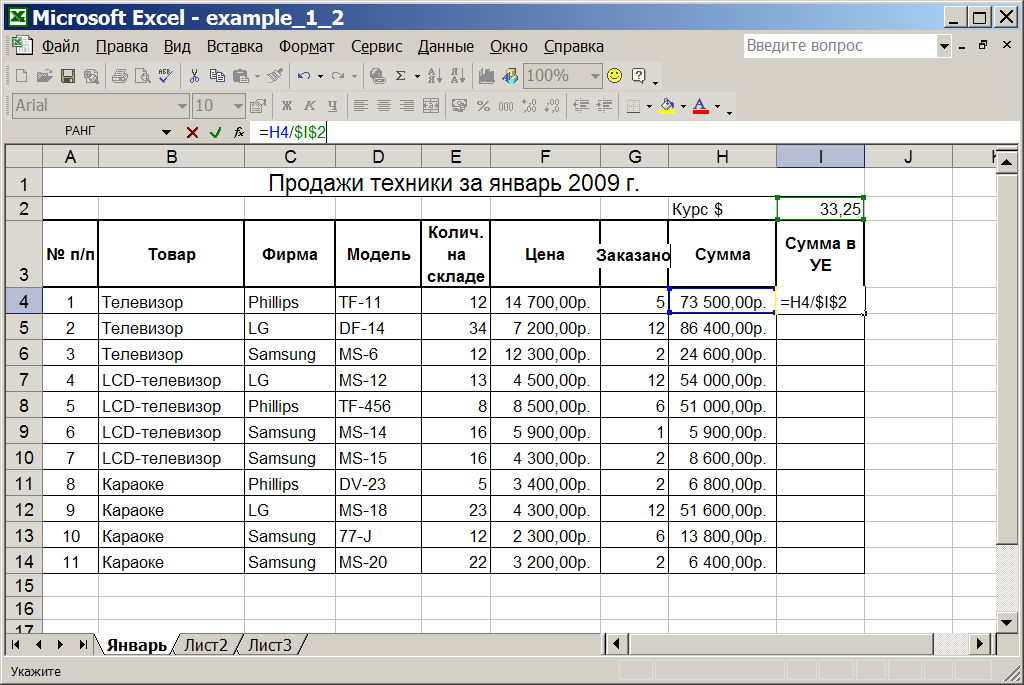Click the smiley face toolbar icon
The height and width of the screenshot is (685, 1024).
click(615, 76)
